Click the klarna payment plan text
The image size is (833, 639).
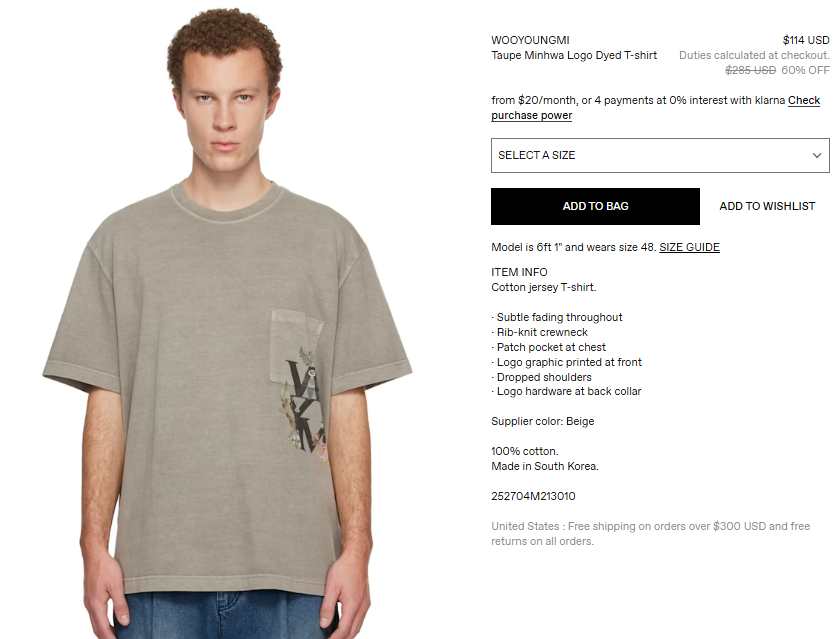[638, 100]
